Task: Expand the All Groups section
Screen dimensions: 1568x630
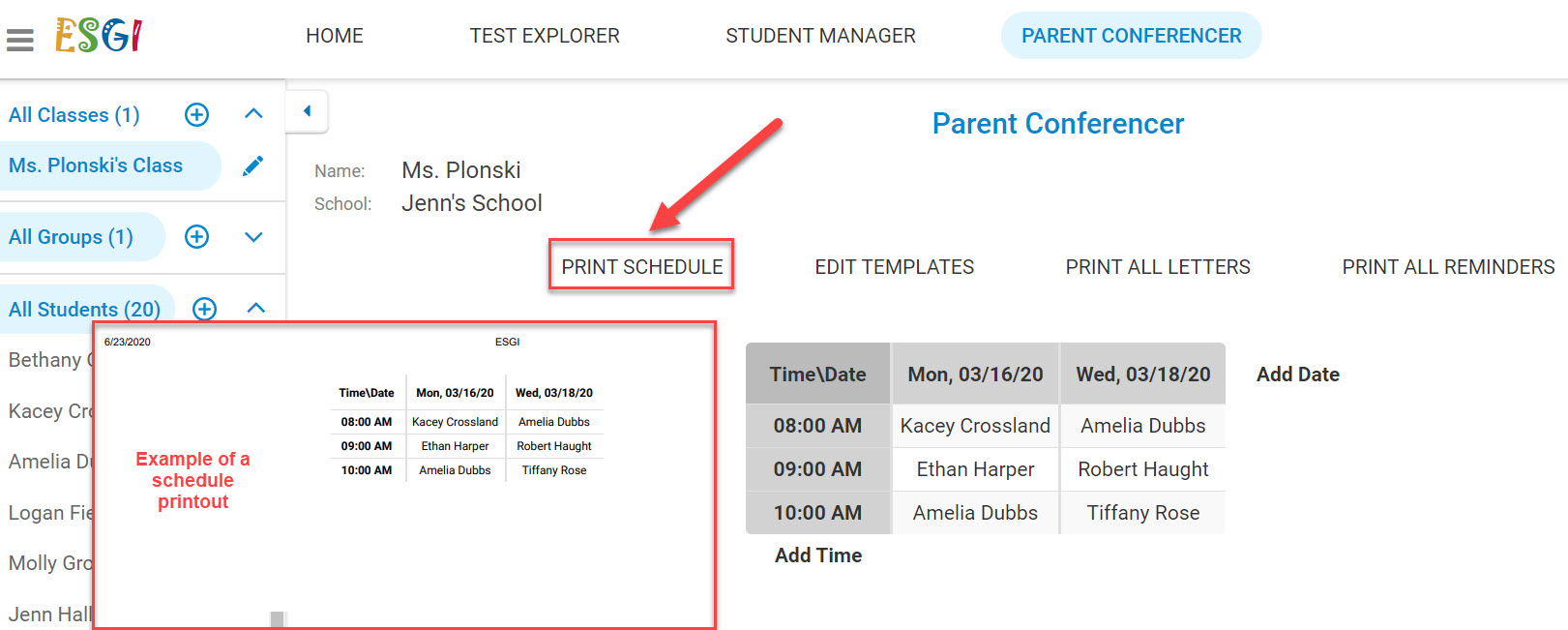Action: (254, 237)
